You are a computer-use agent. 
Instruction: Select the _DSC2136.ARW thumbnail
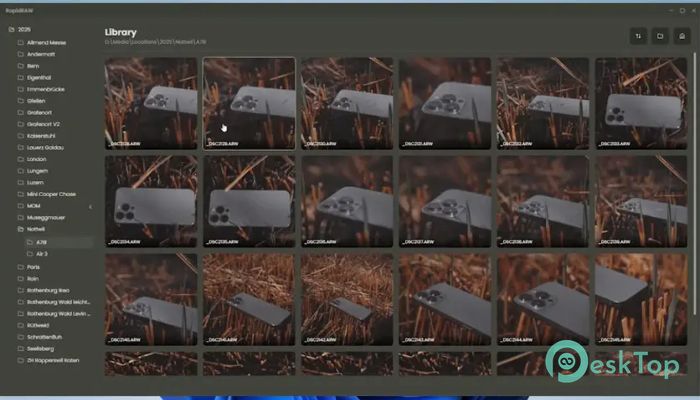[347, 201]
